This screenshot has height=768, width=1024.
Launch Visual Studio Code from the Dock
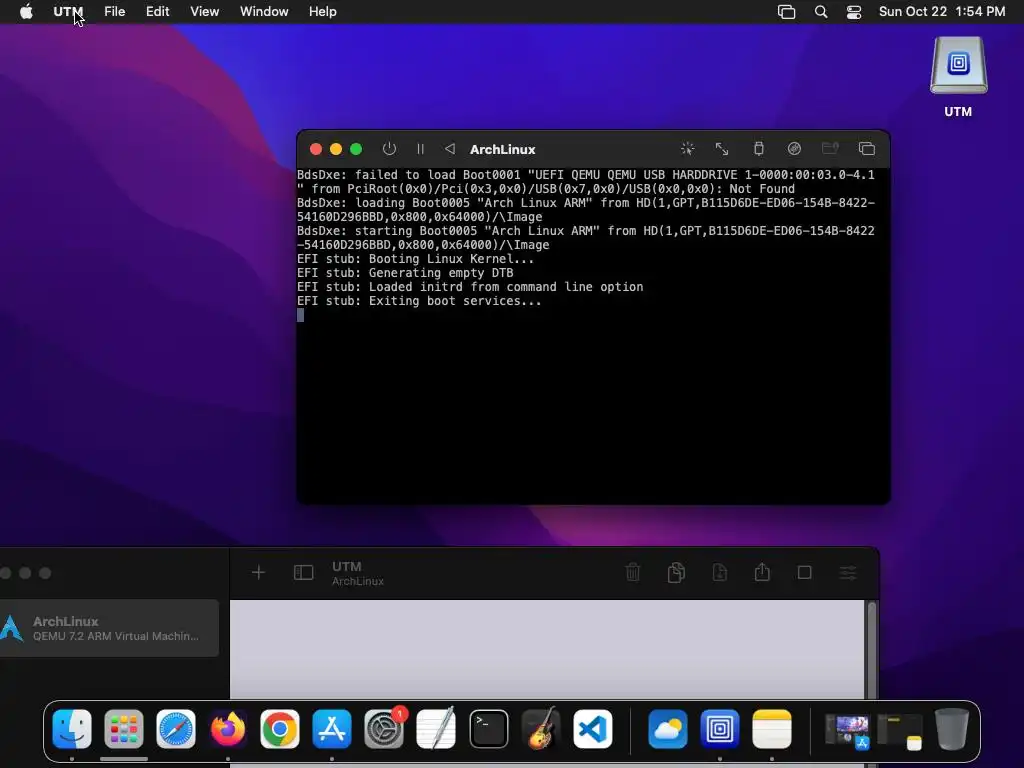tap(592, 728)
